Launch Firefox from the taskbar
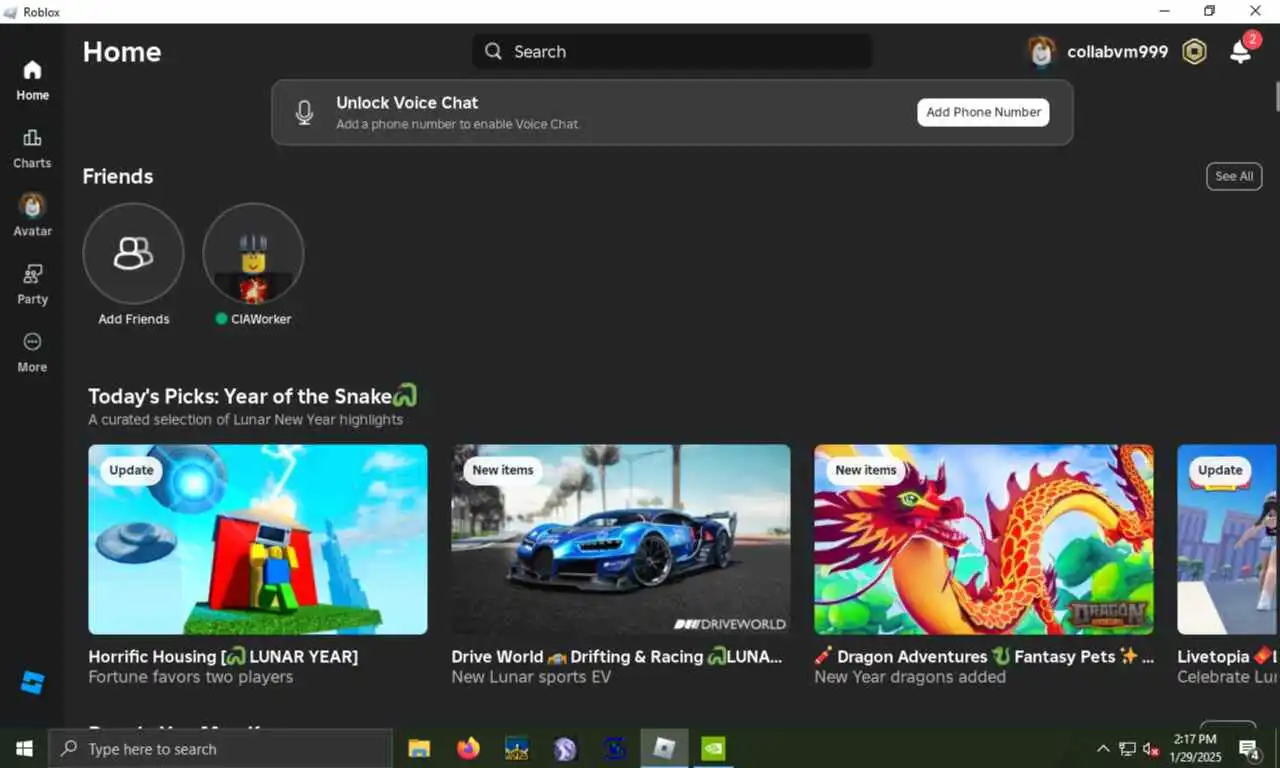1280x768 pixels. (468, 748)
